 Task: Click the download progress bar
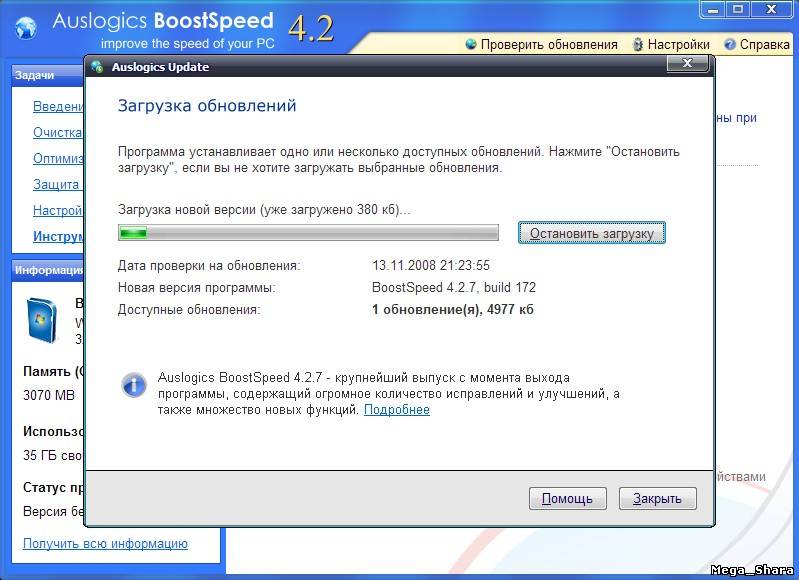click(308, 233)
